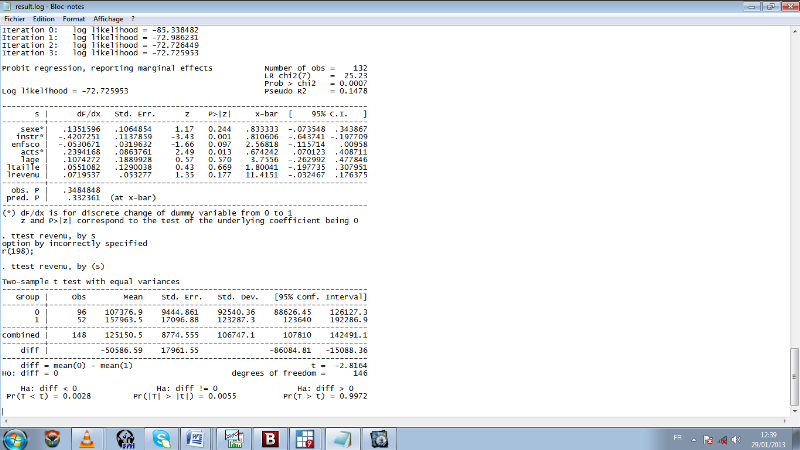Viewport: 800px width, 450px height.
Task: Click the muted volume speaker icon
Action: pos(736,440)
